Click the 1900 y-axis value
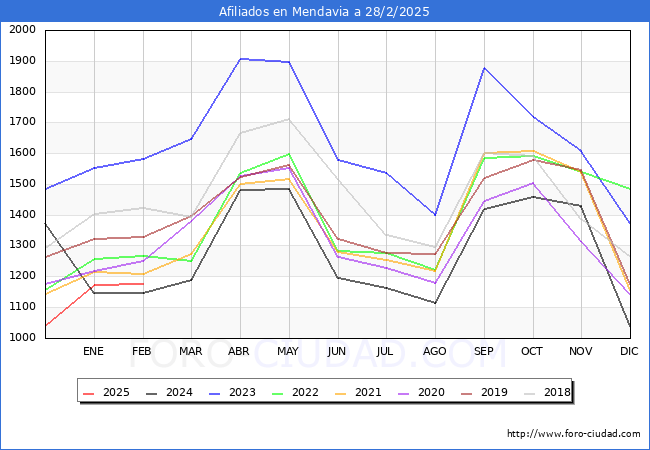Viewport: 650px width, 450px height. [x=22, y=61]
